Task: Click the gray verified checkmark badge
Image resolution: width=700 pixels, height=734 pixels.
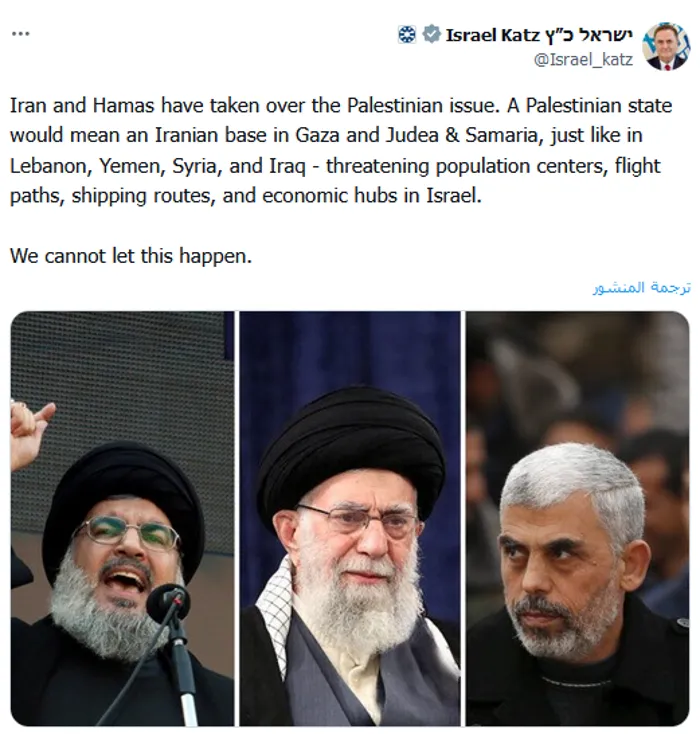Action: tap(431, 35)
